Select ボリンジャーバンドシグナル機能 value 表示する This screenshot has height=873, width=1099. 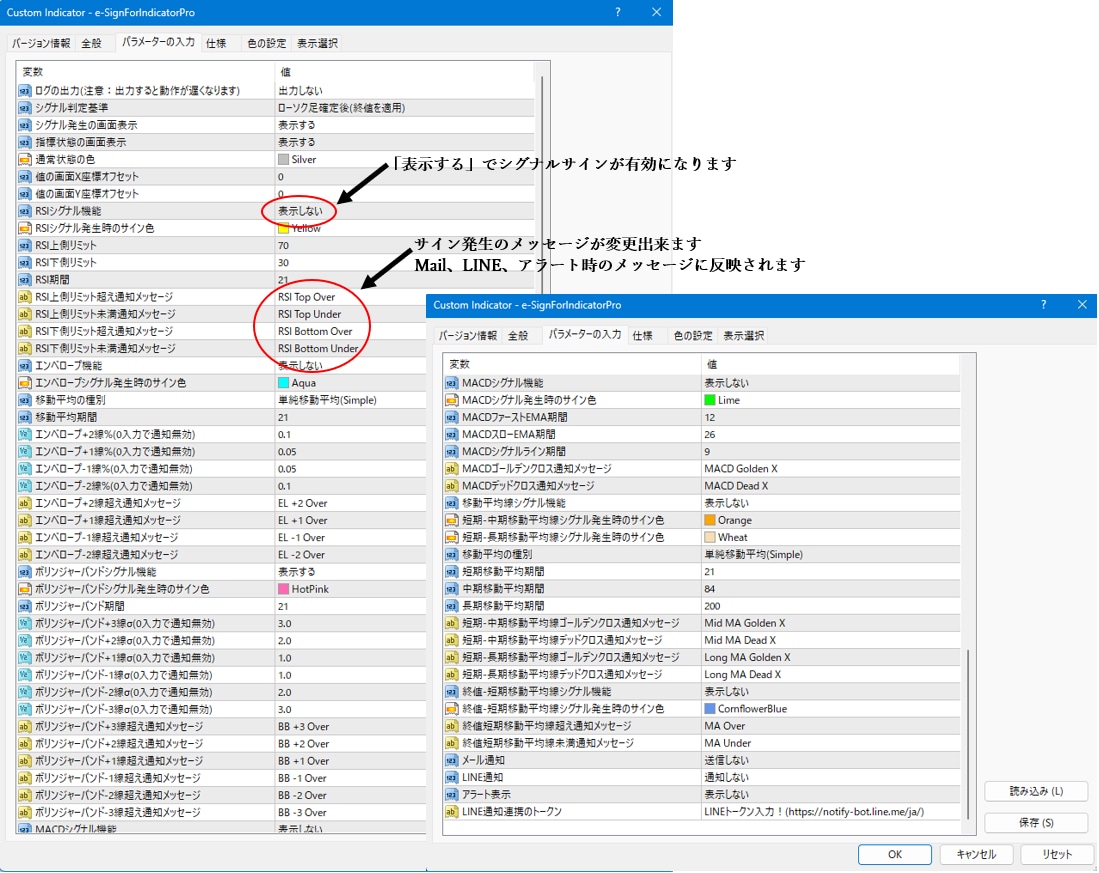click(x=296, y=572)
